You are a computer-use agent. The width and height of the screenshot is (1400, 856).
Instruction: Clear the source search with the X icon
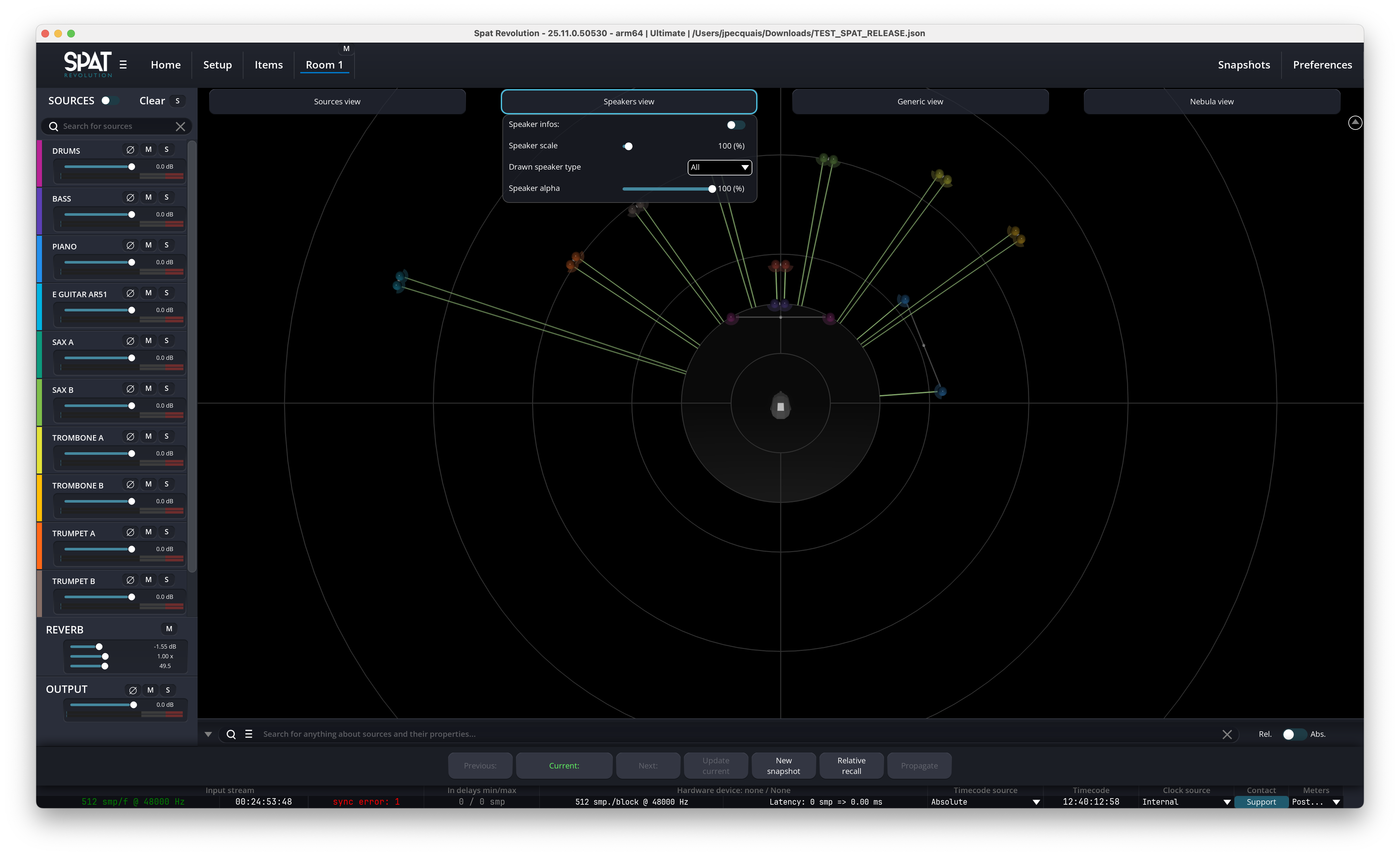point(180,126)
